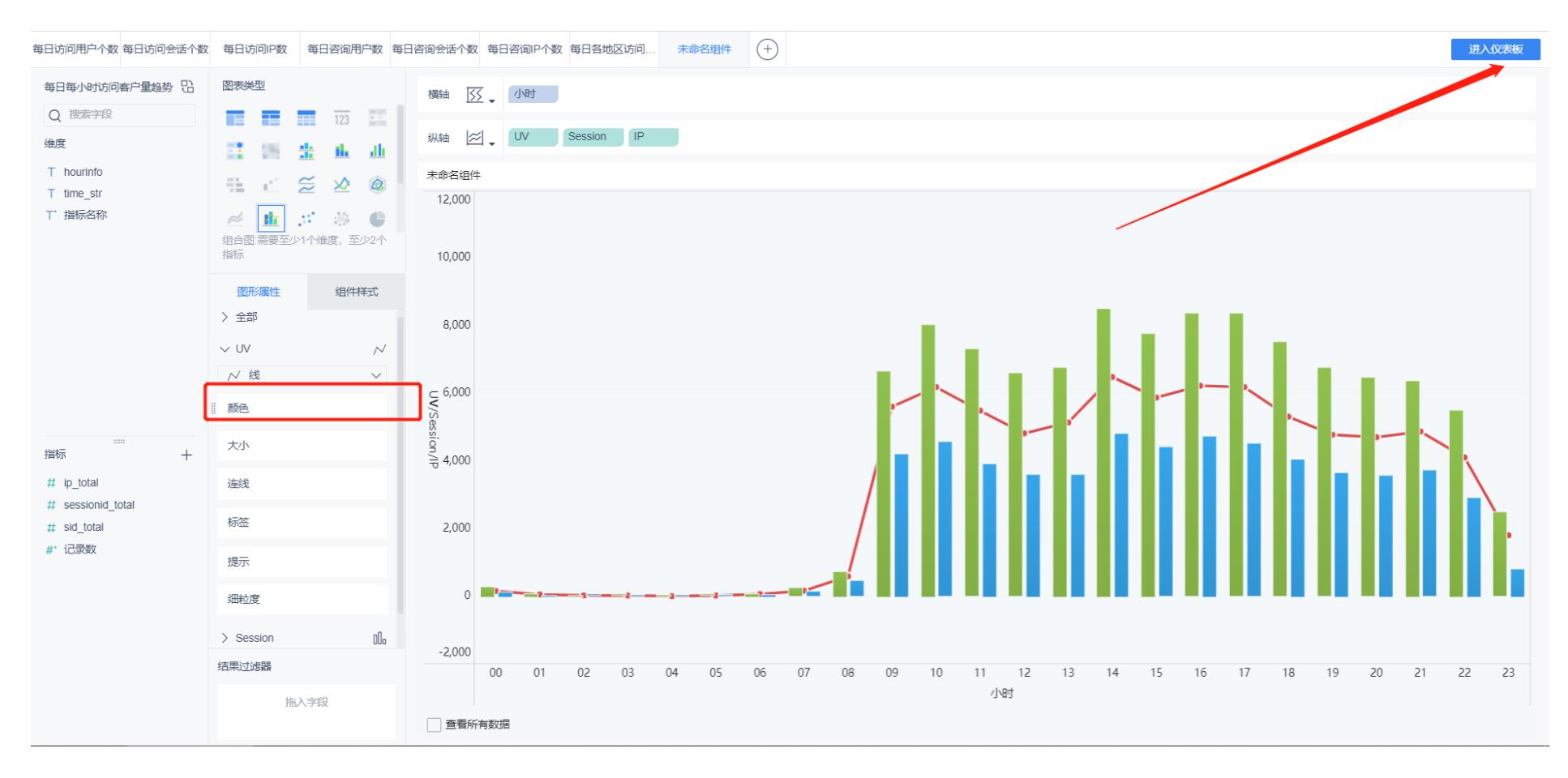Click the Session field pill on vertical axis
The image size is (1568, 778).
tap(593, 137)
